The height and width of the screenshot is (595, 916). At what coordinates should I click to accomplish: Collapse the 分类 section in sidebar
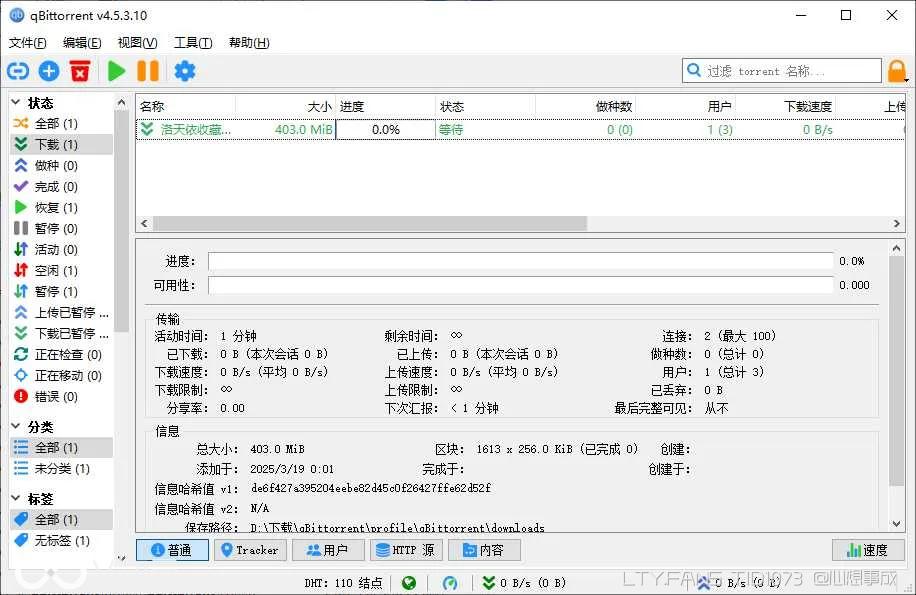[16, 426]
